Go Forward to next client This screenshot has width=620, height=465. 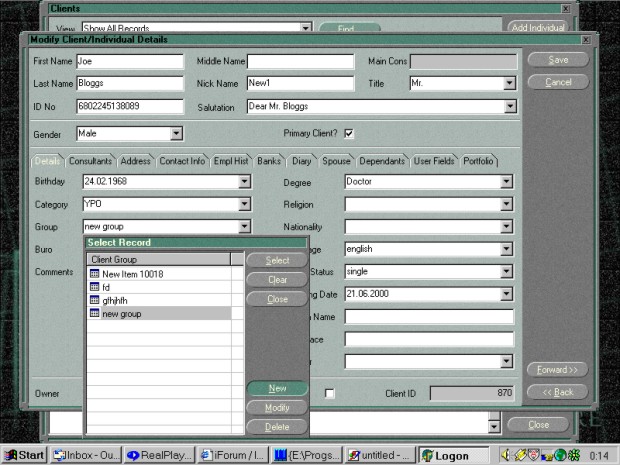pos(558,370)
